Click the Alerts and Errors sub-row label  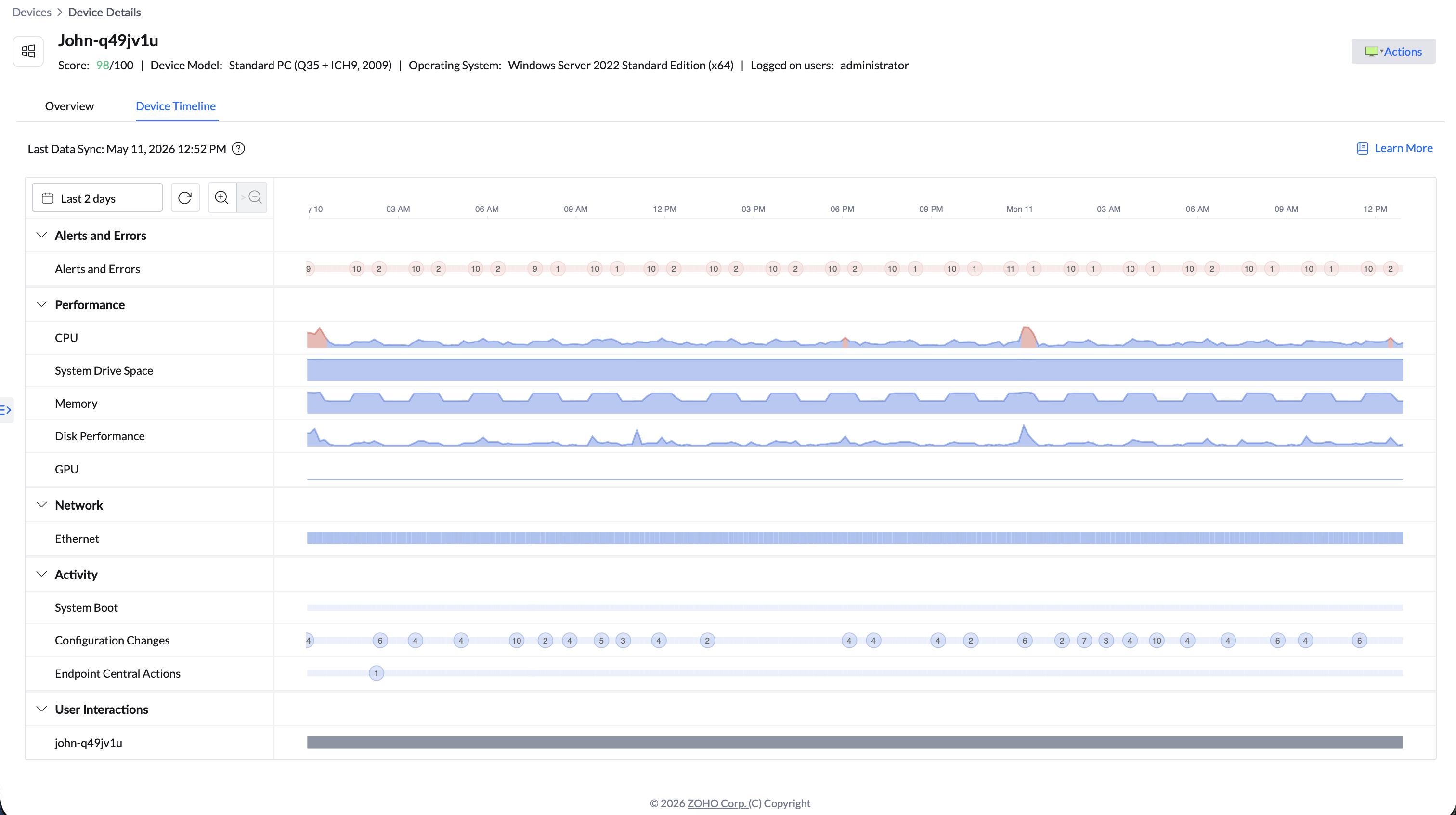coord(97,269)
